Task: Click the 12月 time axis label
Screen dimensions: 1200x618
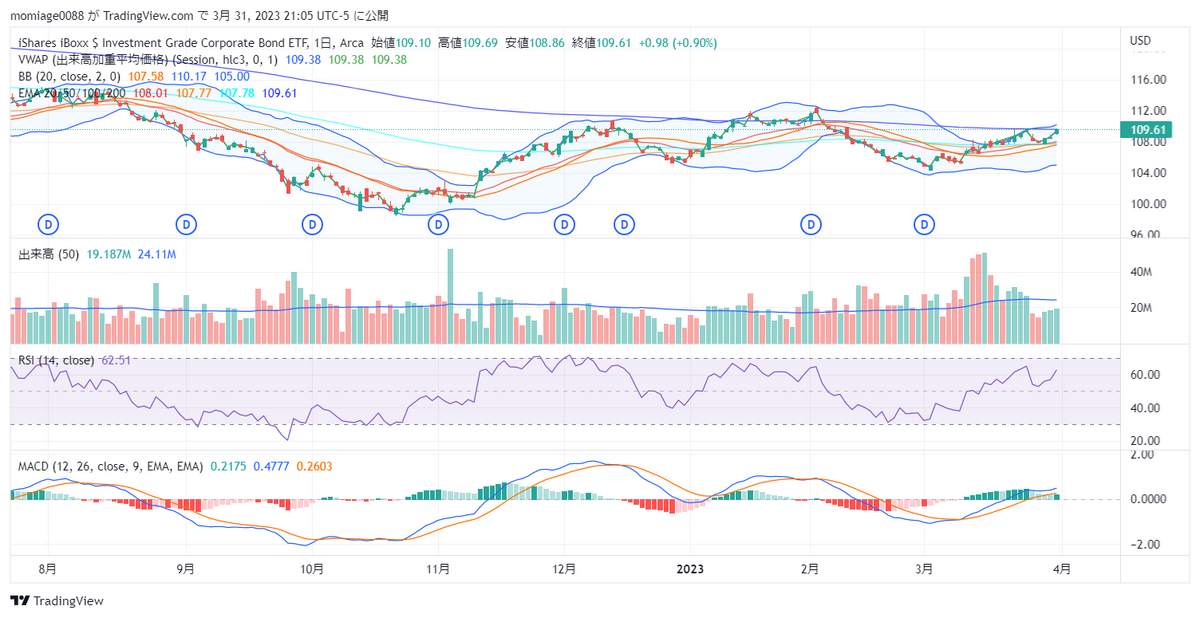Action: 565,568
